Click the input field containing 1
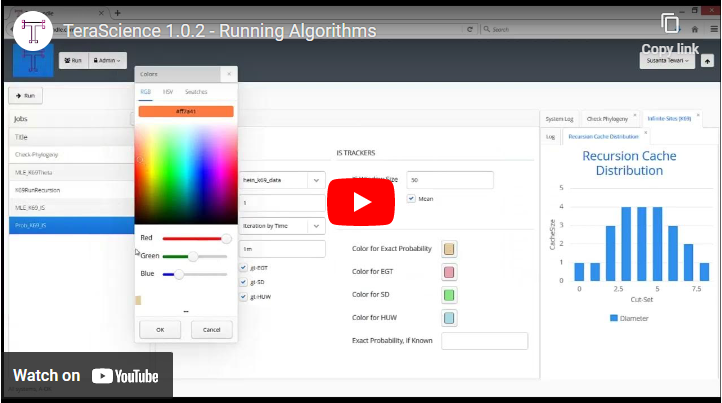The width and height of the screenshot is (722, 403). pyautogui.click(x=282, y=203)
